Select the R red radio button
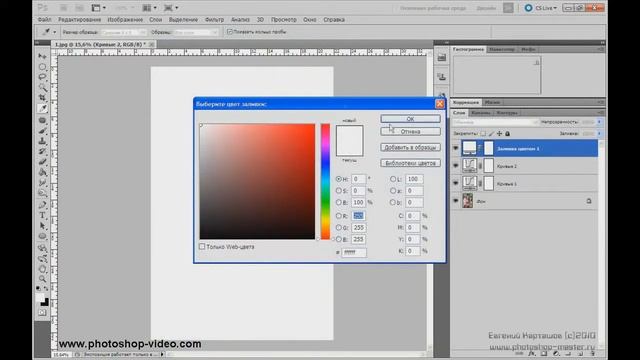This screenshot has height=360, width=640. tap(338, 216)
